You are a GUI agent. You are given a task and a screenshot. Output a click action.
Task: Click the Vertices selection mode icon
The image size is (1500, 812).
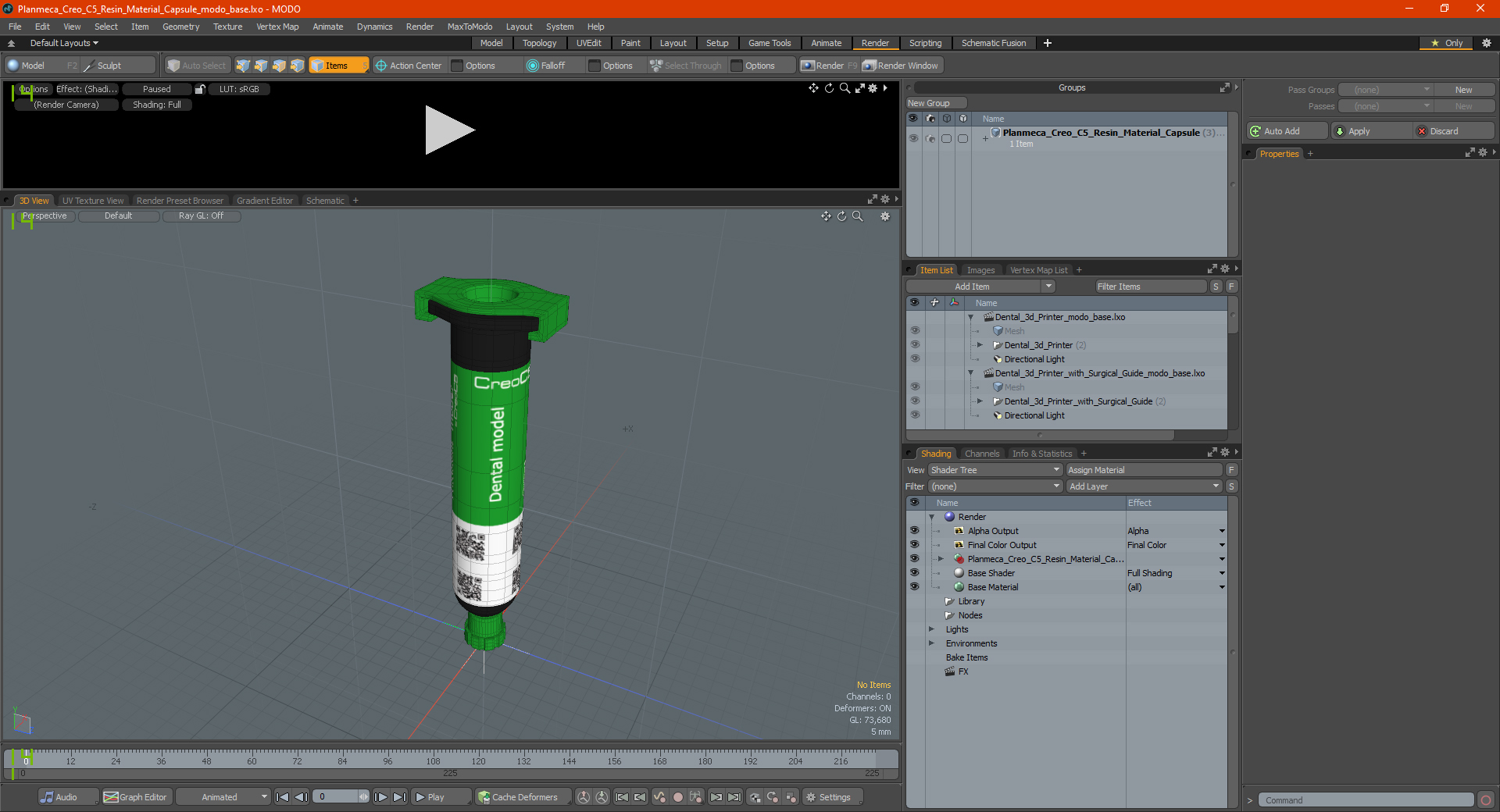pos(243,66)
